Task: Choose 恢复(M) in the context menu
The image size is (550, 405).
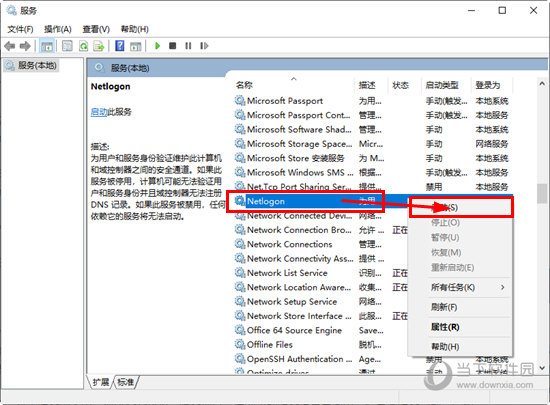Action: (x=446, y=252)
